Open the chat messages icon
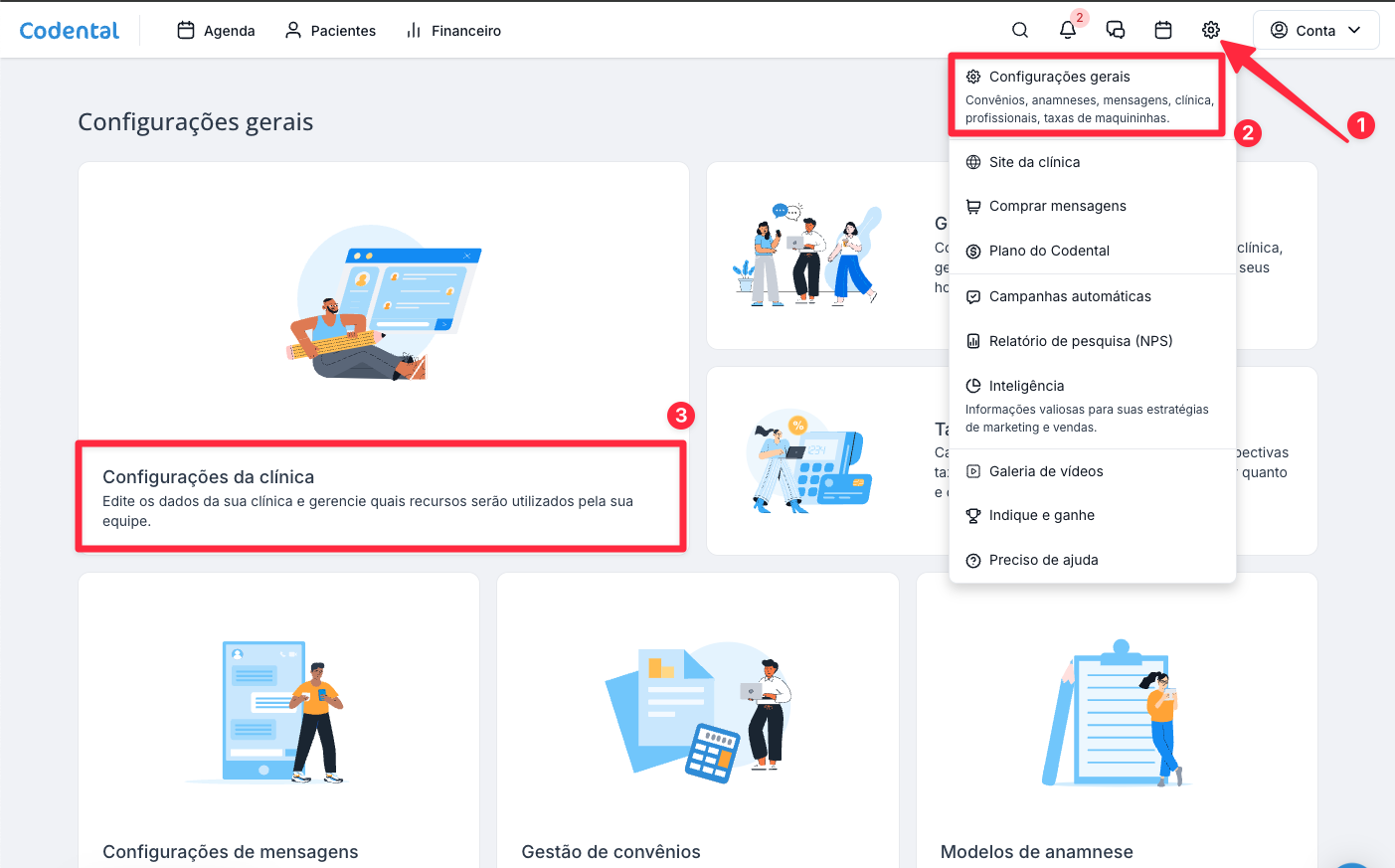The width and height of the screenshot is (1395, 868). [x=1116, y=30]
